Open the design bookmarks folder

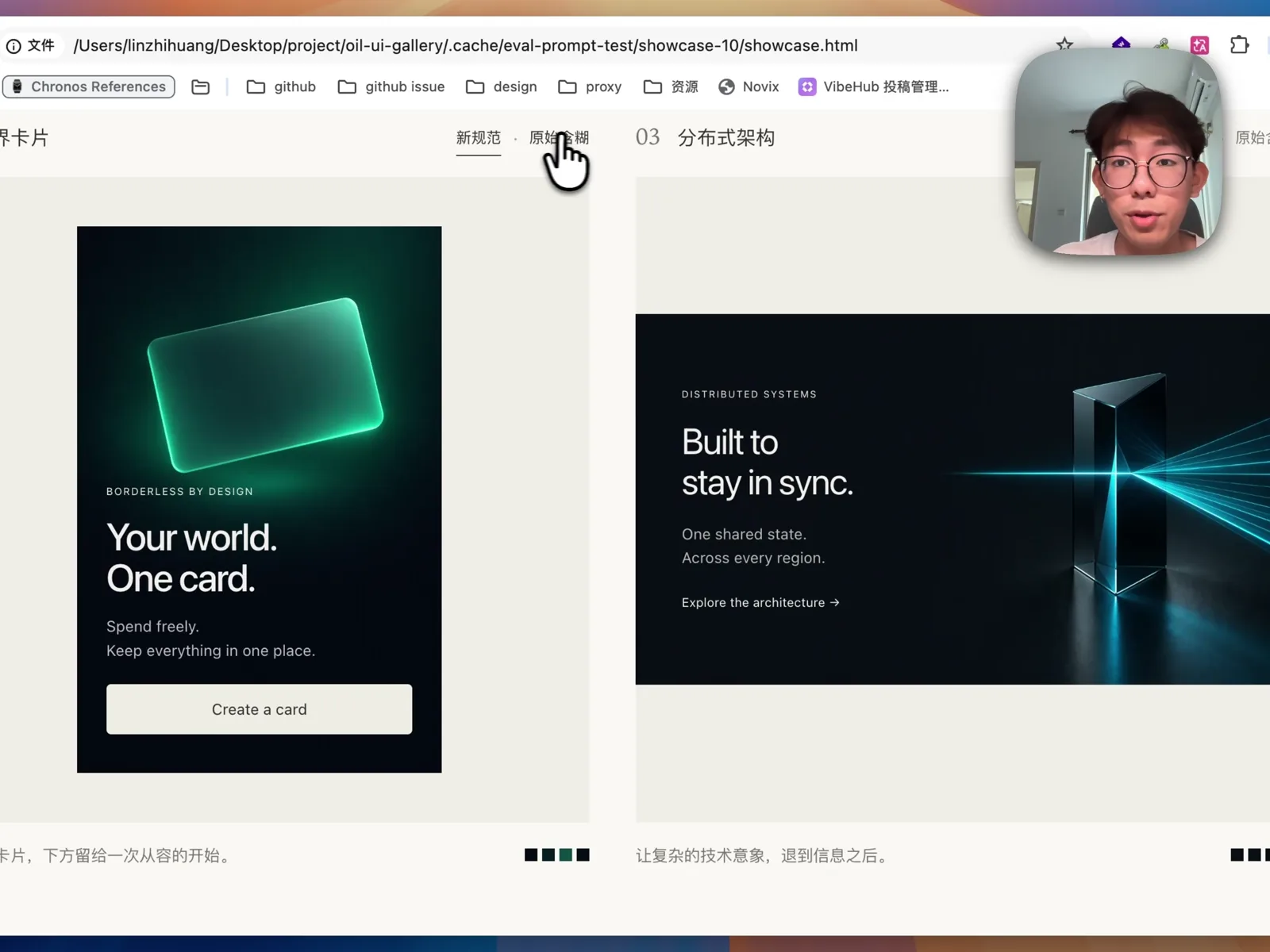coord(501,86)
